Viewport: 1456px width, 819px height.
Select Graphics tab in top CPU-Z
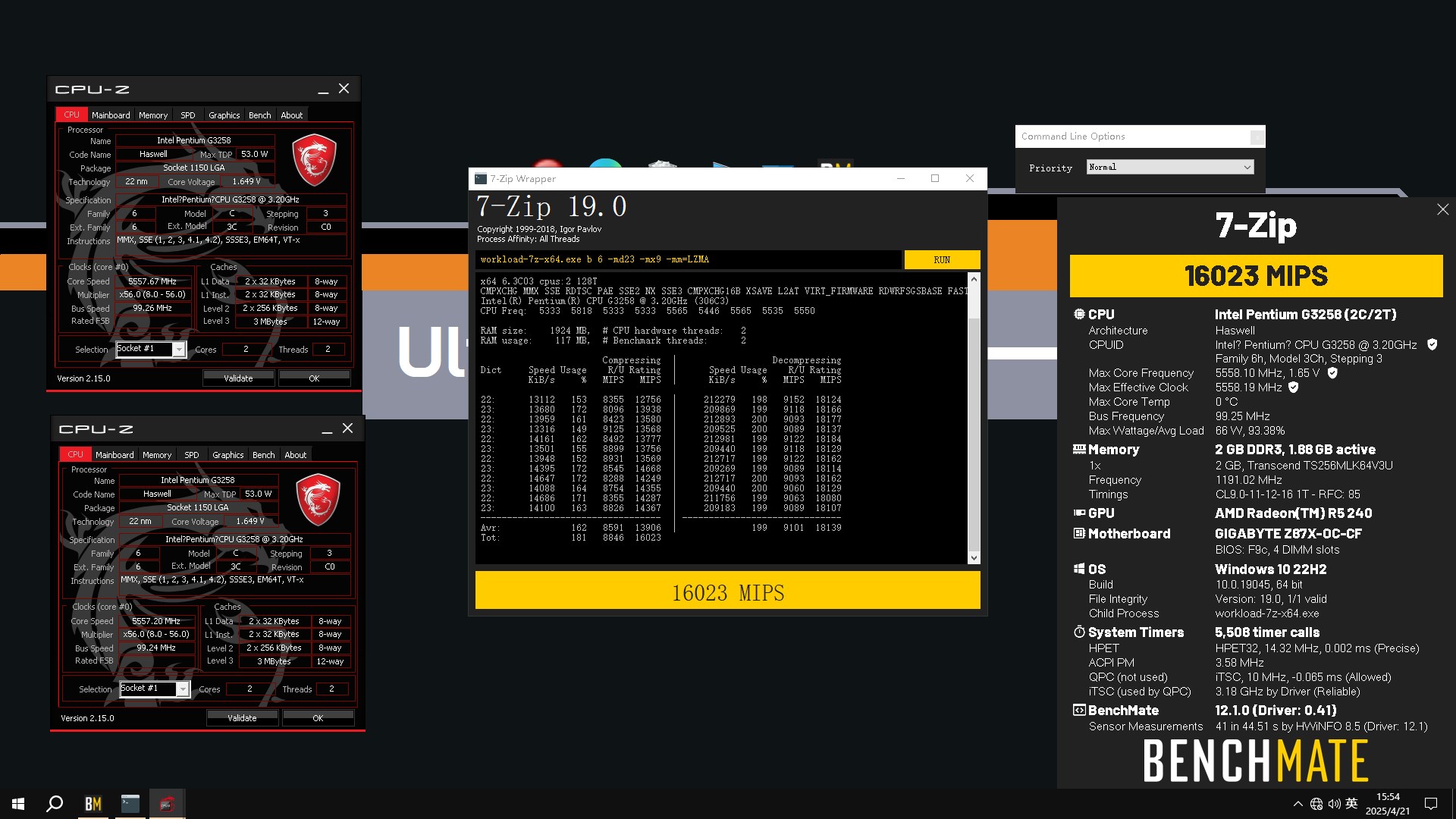[224, 115]
